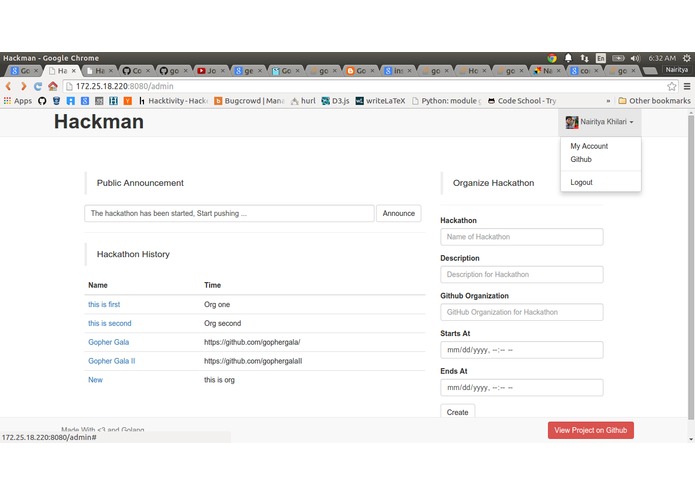Click the Create button

point(457,412)
